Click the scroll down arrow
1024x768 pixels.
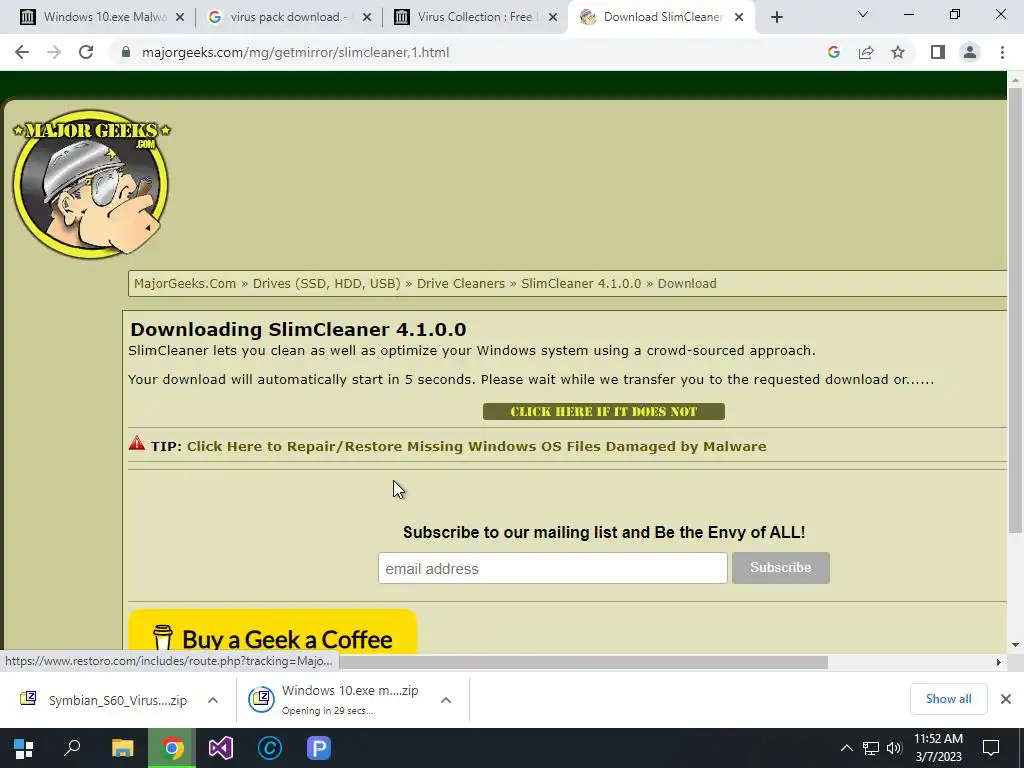tap(1015, 645)
